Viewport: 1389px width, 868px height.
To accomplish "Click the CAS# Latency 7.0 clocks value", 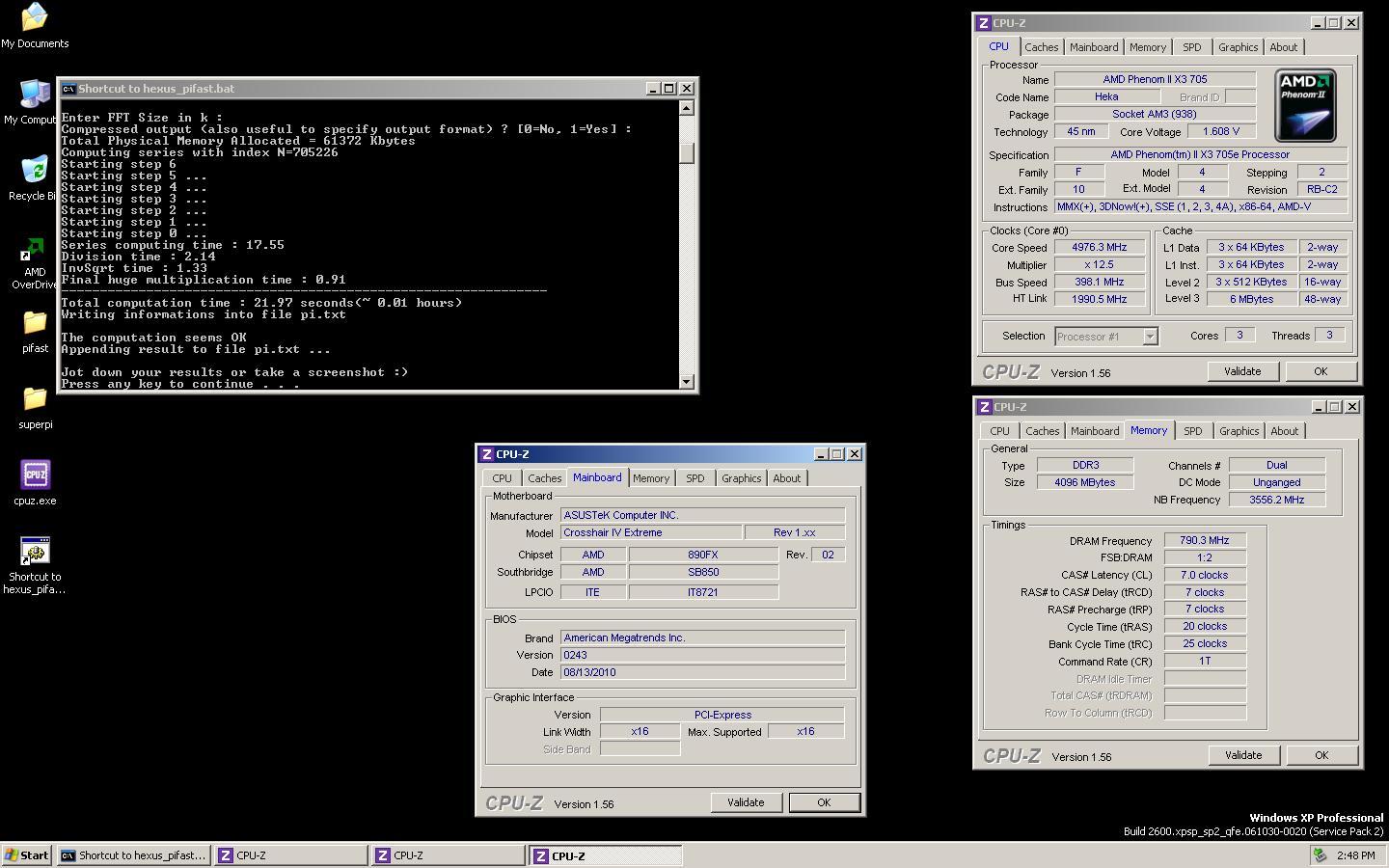I will pyautogui.click(x=1205, y=575).
